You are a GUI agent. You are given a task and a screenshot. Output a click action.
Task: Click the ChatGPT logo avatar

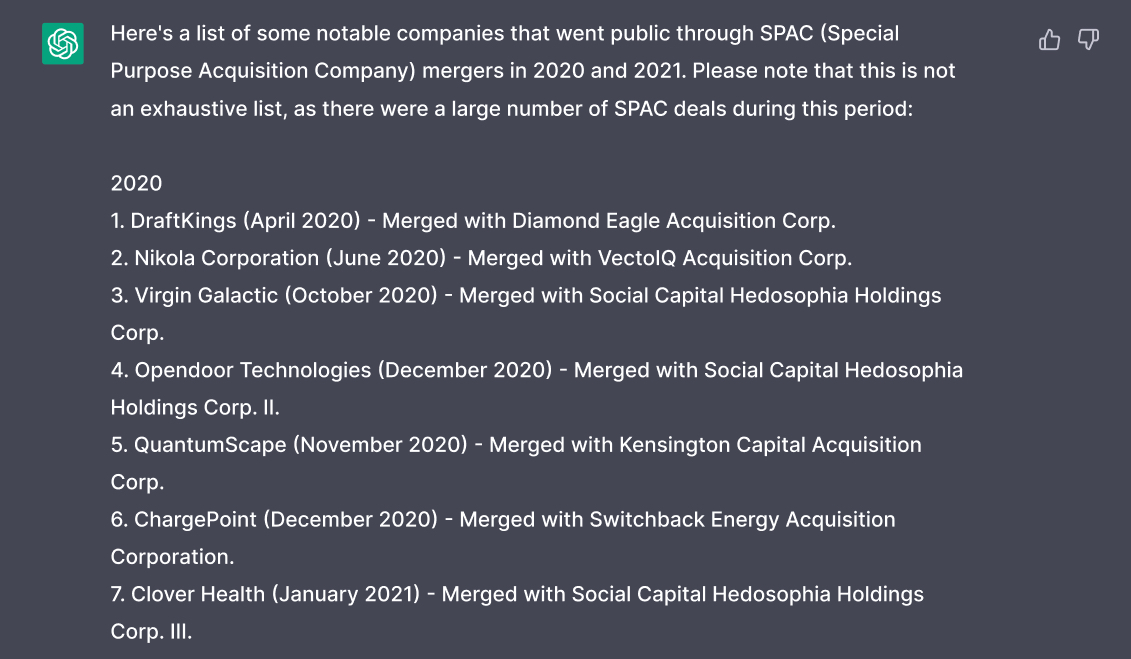click(63, 43)
